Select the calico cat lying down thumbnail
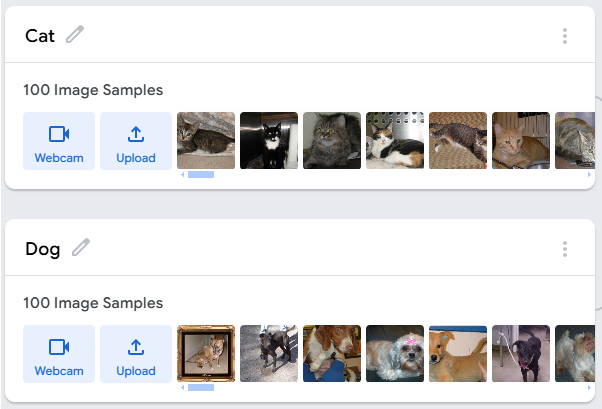Screen dimensions: 602x409 (395, 141)
